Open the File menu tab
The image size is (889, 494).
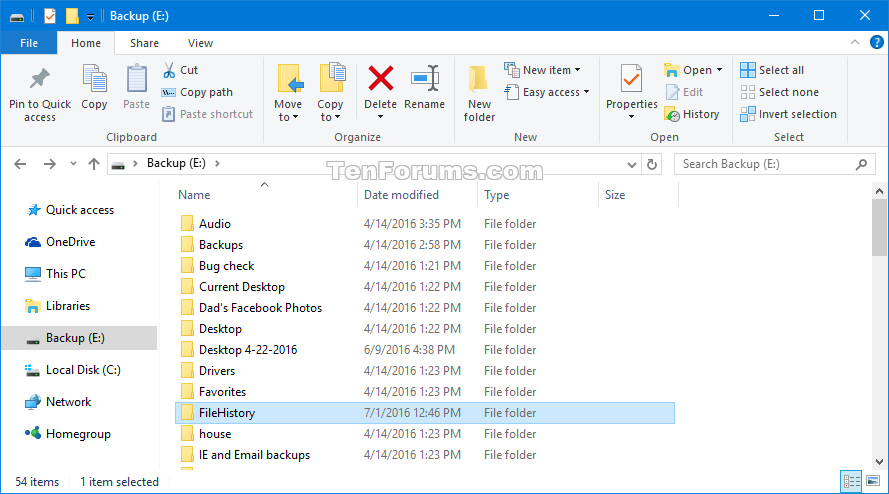[29, 43]
